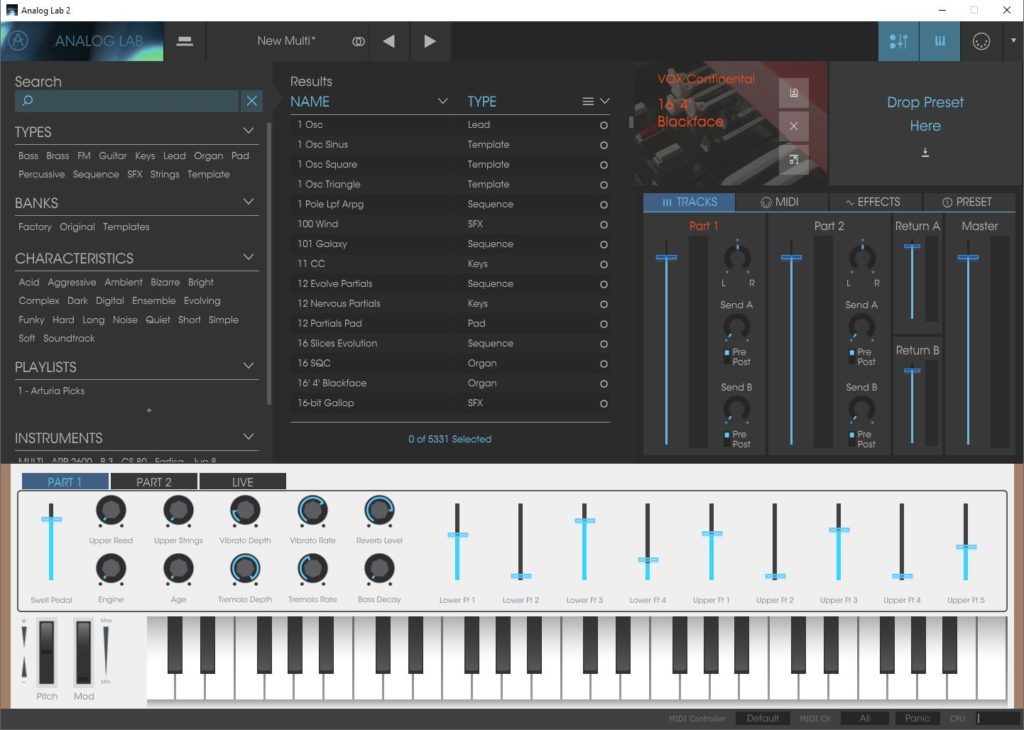Click the Master volume fader

[968, 258]
